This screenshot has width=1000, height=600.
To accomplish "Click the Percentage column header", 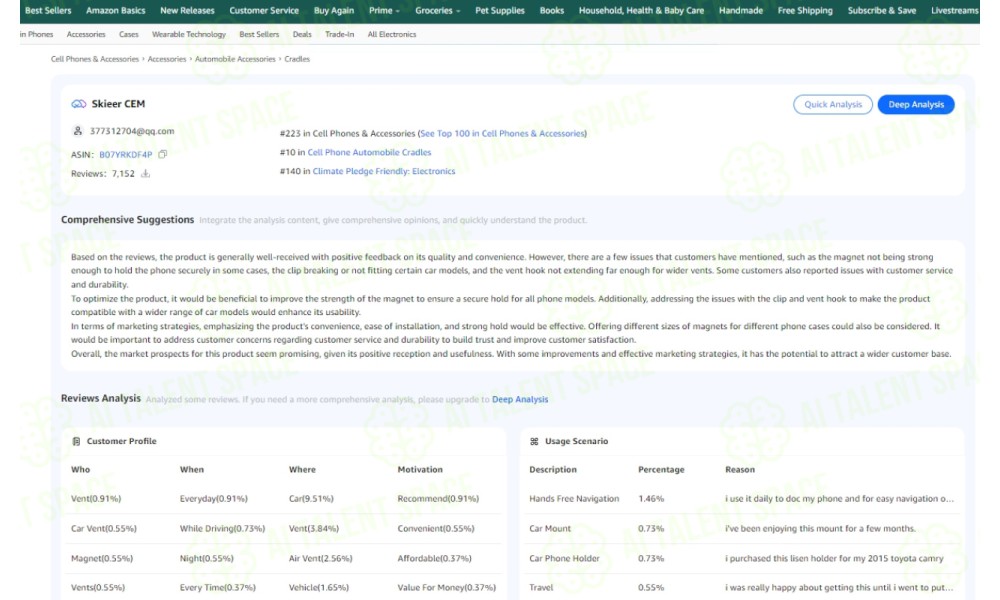I will point(661,469).
